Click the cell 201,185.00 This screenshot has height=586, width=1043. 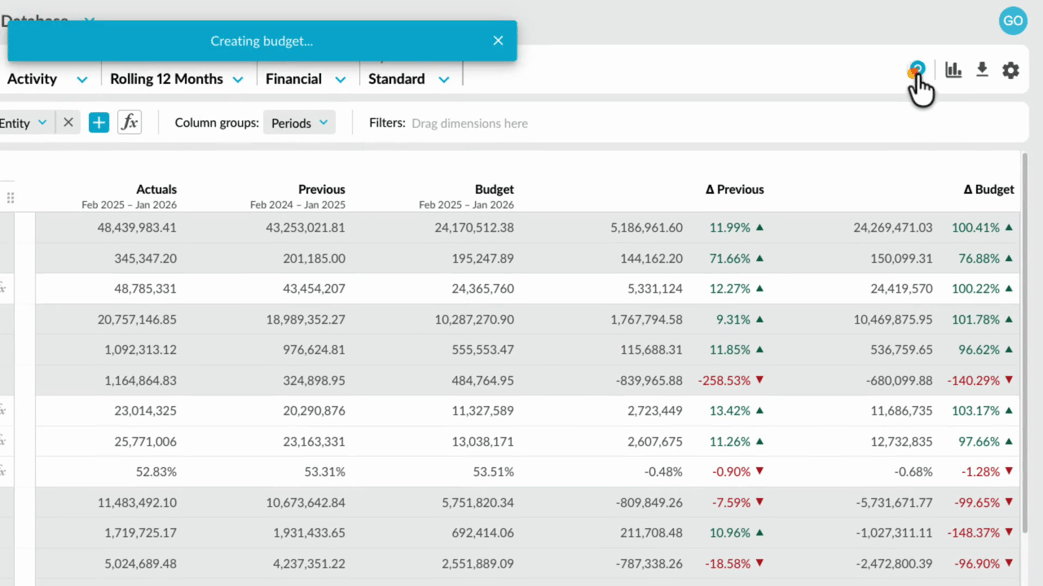(x=314, y=258)
